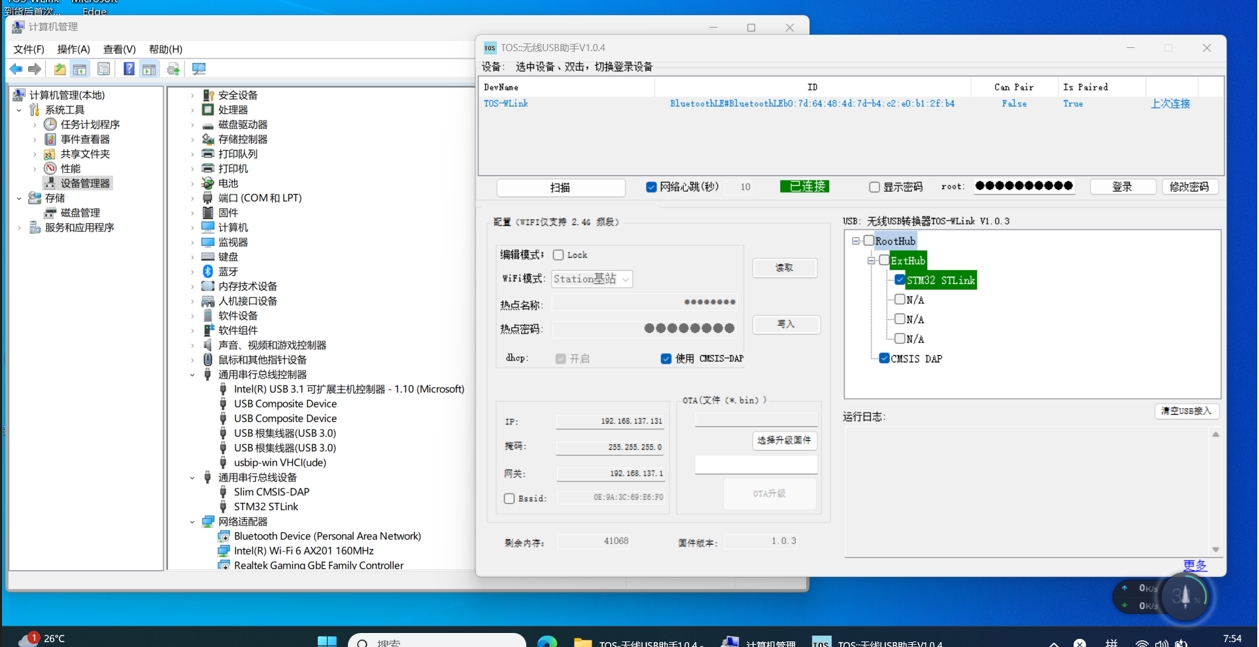Open the Windows Start button on taskbar
Image resolution: width=1259 pixels, height=647 pixels.
327,641
